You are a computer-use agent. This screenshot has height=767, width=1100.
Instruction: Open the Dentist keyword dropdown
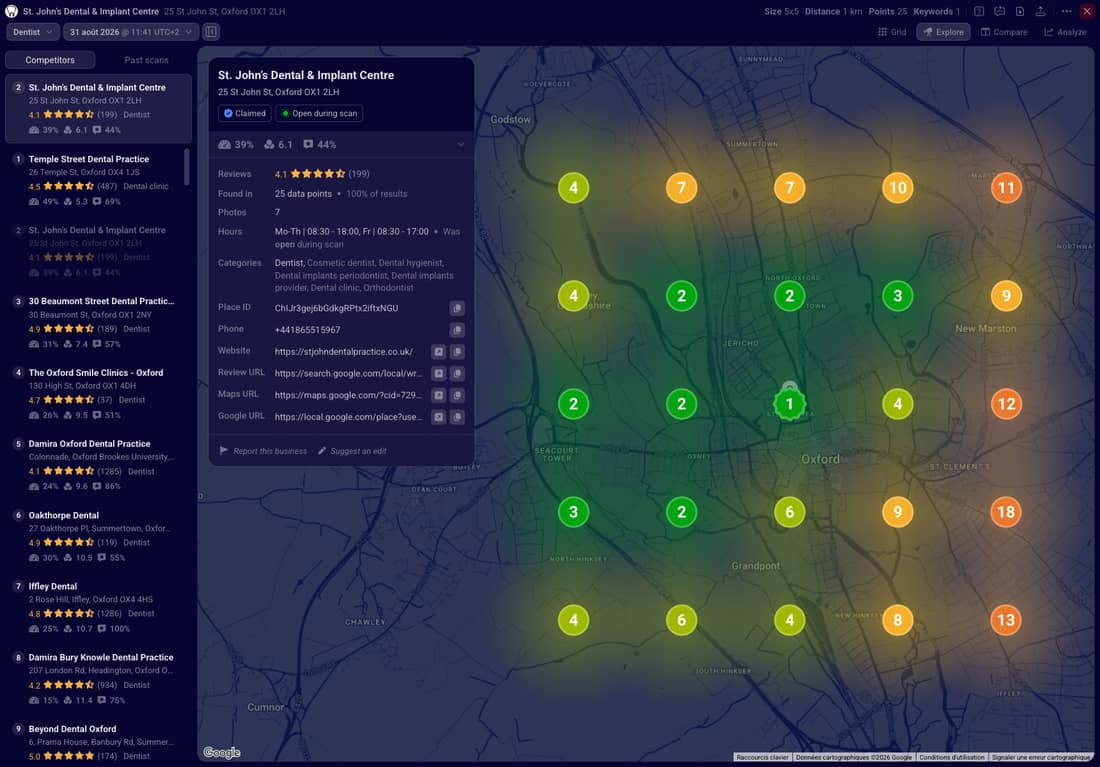click(32, 32)
